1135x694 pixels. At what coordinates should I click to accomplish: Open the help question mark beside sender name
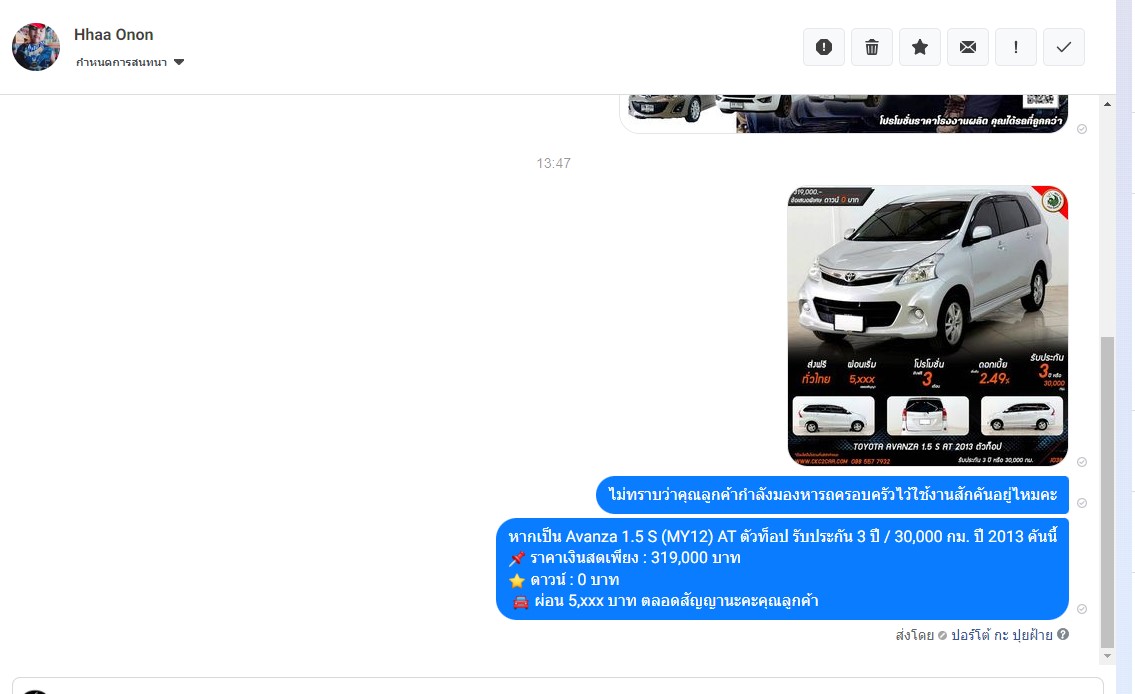(x=1063, y=634)
